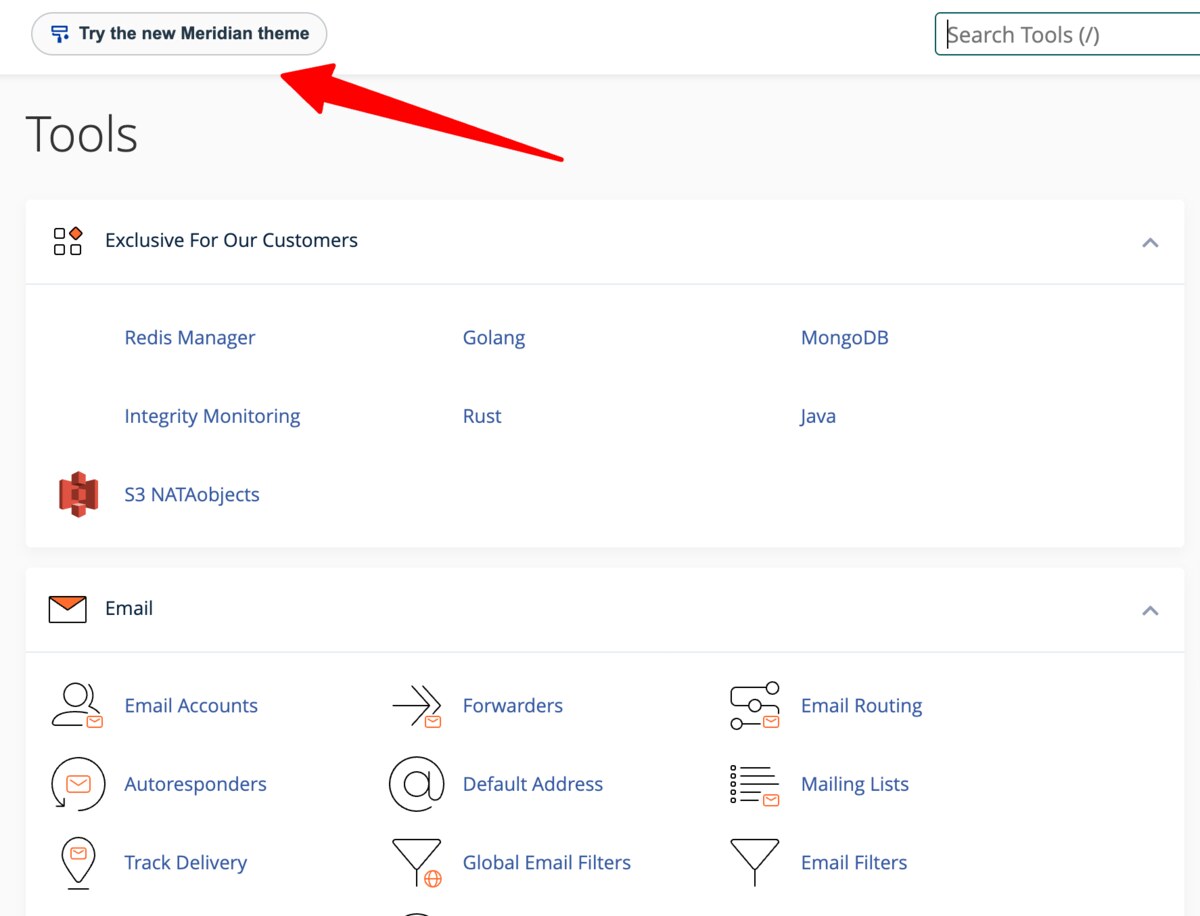Open the Track Delivery link
Screen dimensions: 1200x916
185,862
